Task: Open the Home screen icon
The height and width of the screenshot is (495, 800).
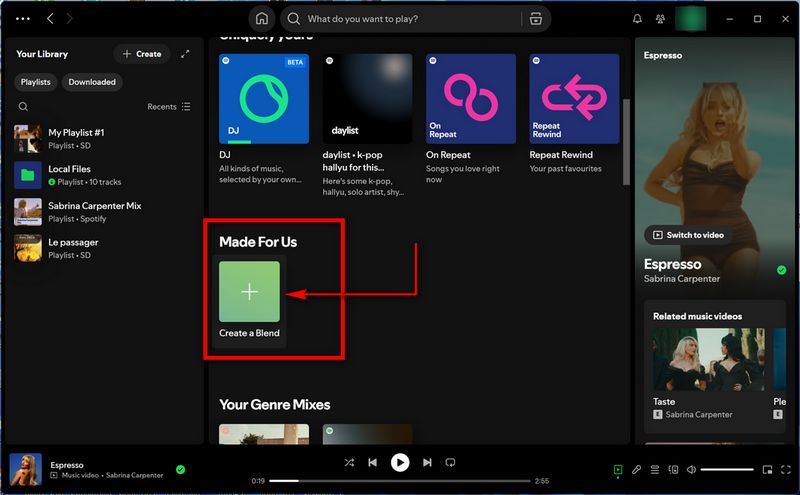Action: pos(262,19)
